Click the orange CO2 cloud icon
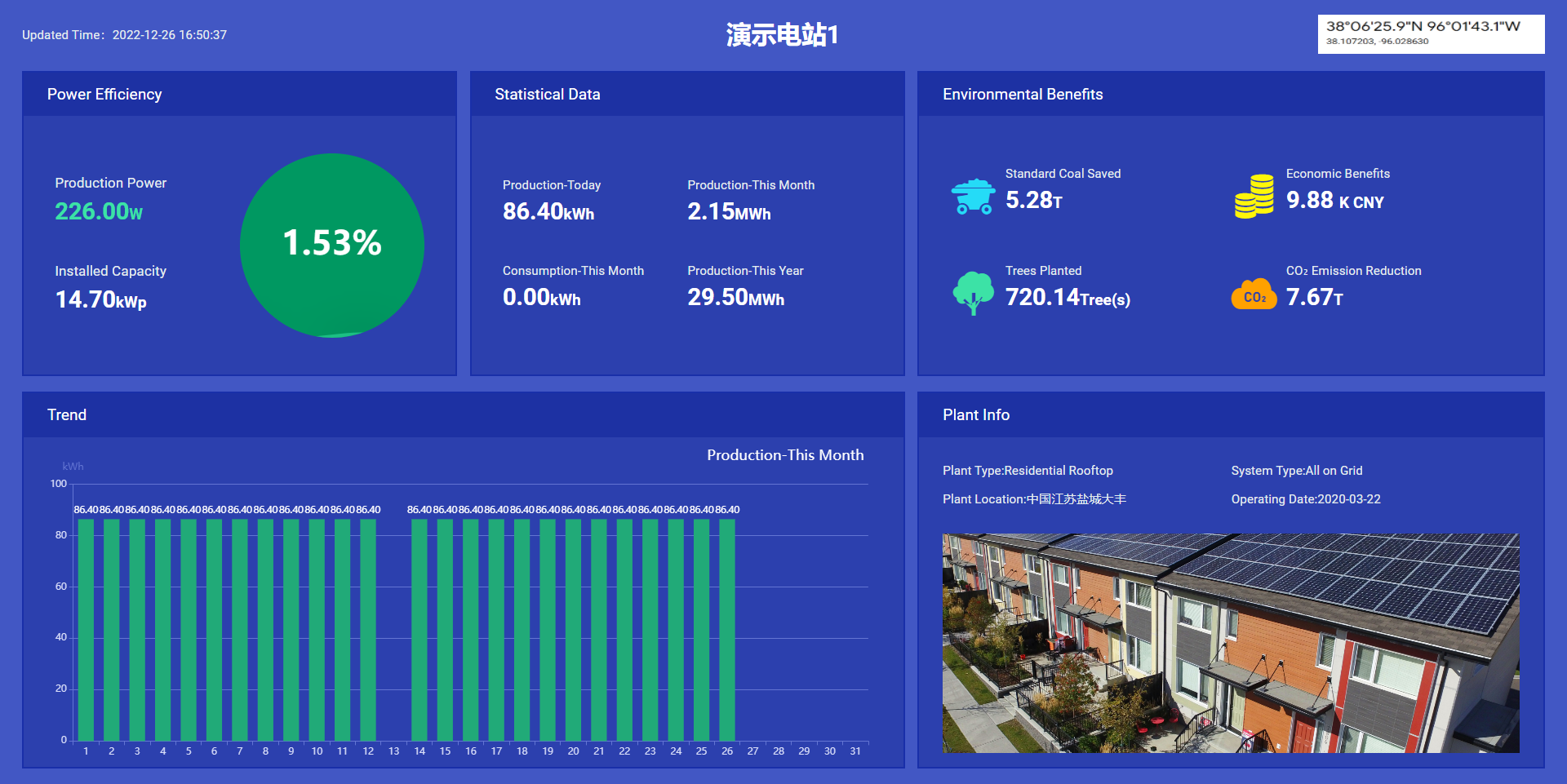This screenshot has height=784, width=1567. 1254,295
